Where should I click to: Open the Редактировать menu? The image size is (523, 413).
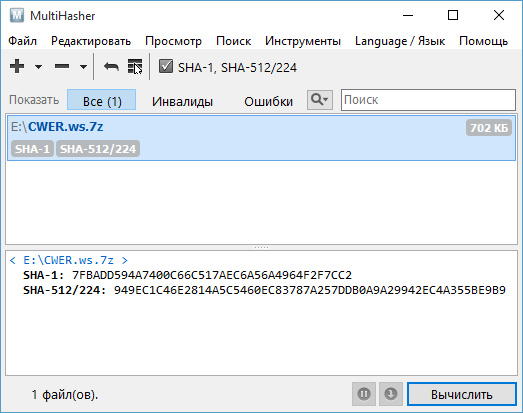(x=91, y=41)
